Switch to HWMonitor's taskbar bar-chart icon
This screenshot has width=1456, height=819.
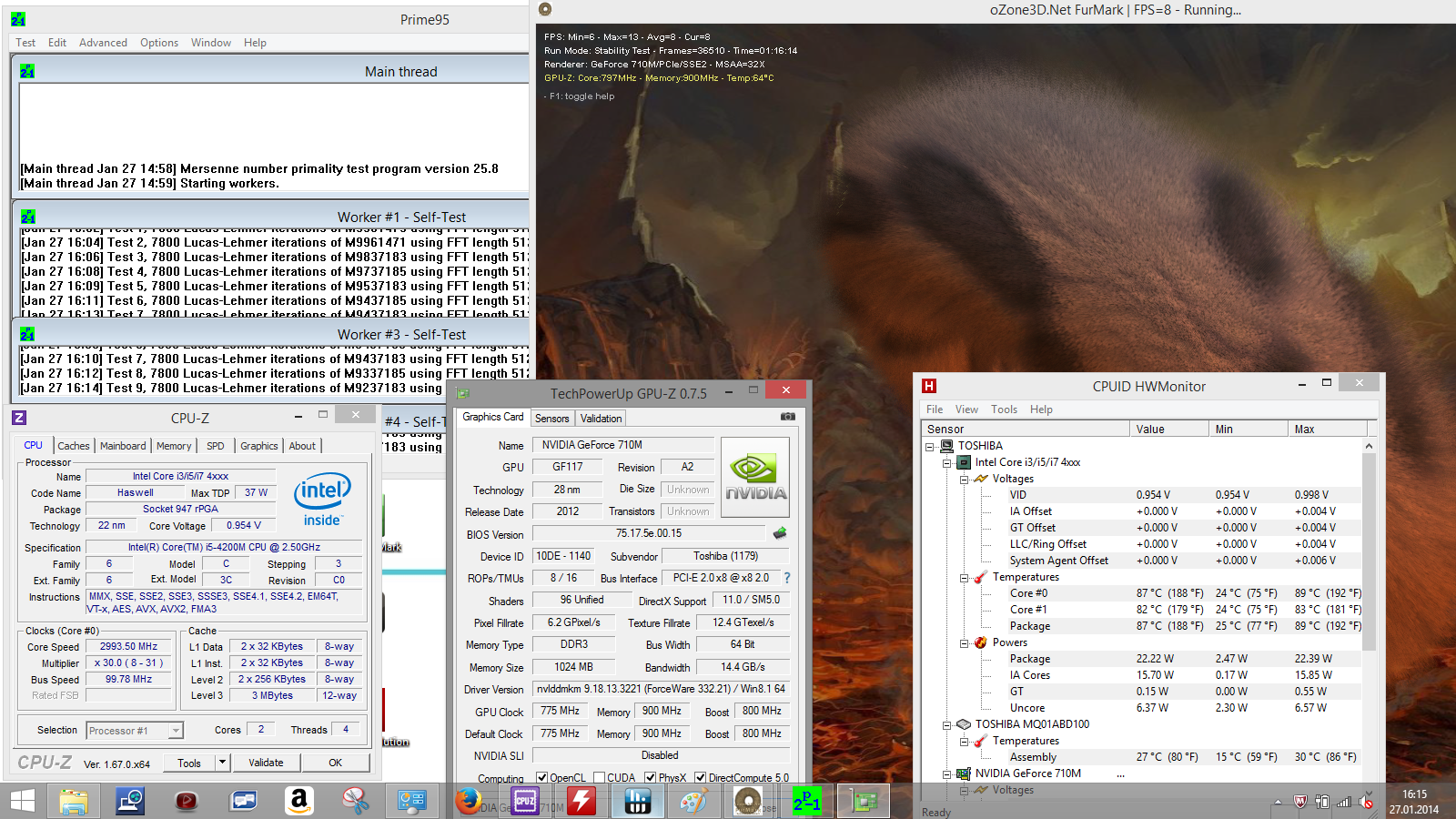pos(637,801)
